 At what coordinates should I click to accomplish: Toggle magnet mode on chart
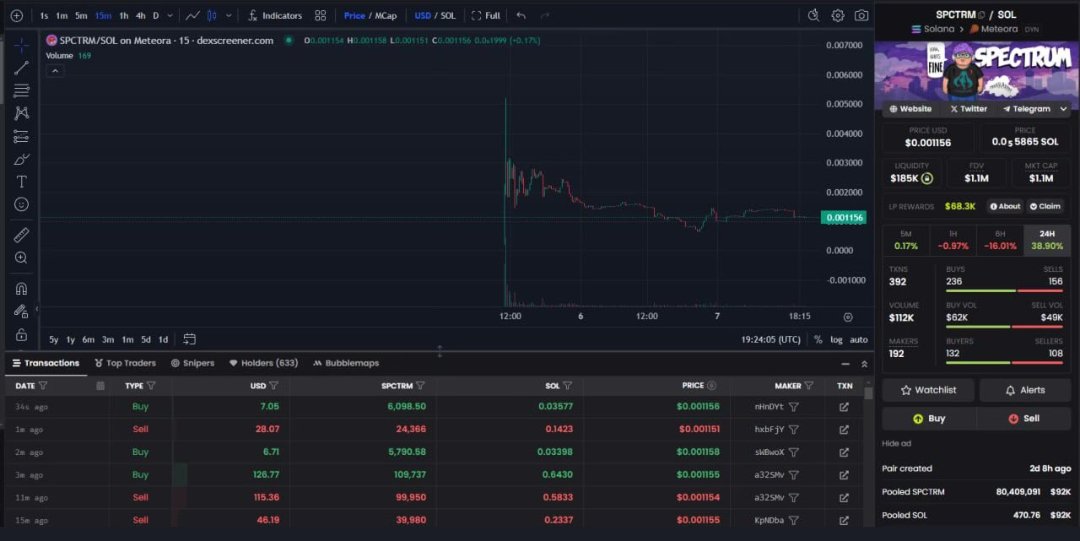[x=21, y=289]
